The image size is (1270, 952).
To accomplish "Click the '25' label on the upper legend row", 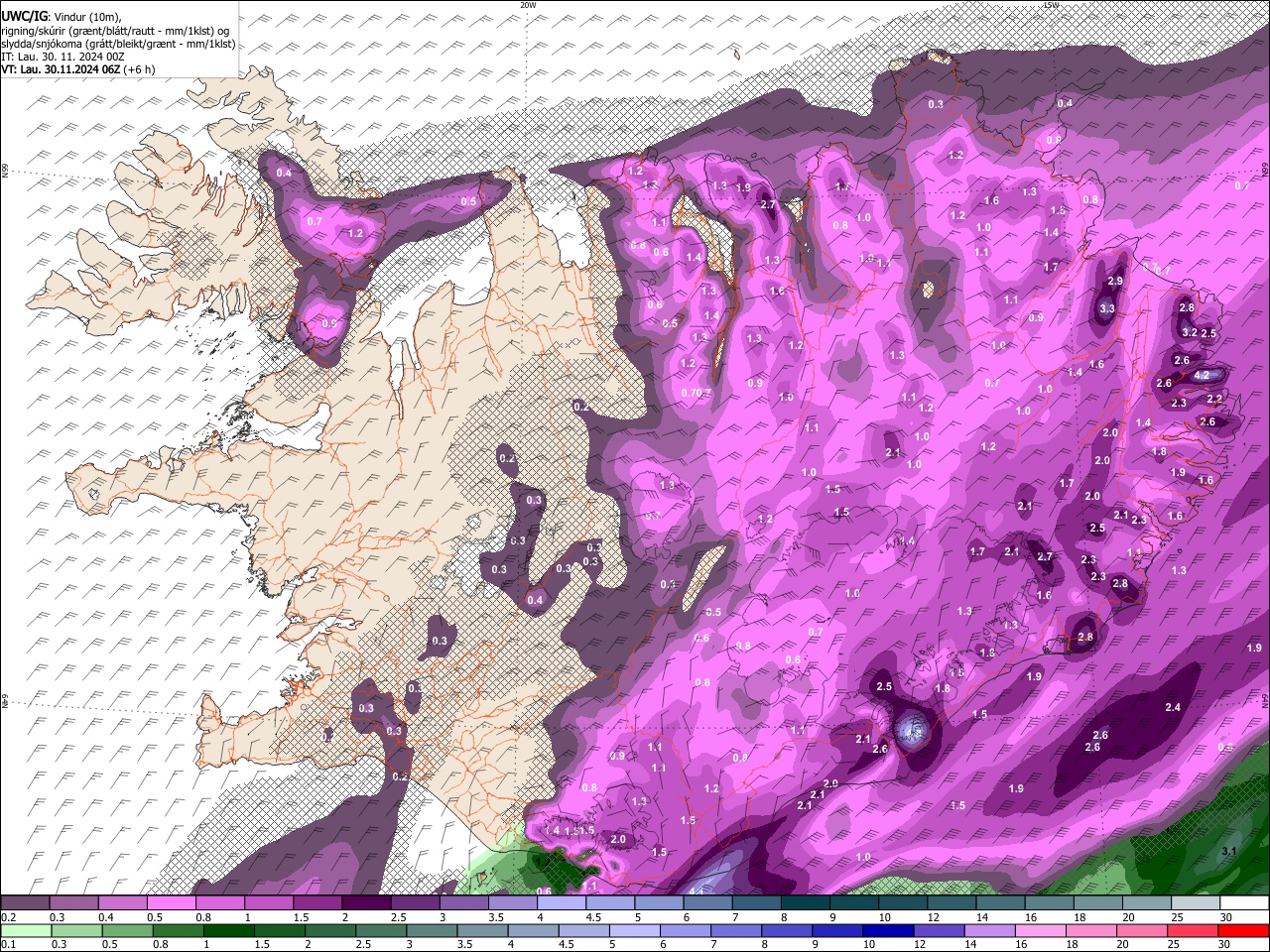I will click(1177, 917).
